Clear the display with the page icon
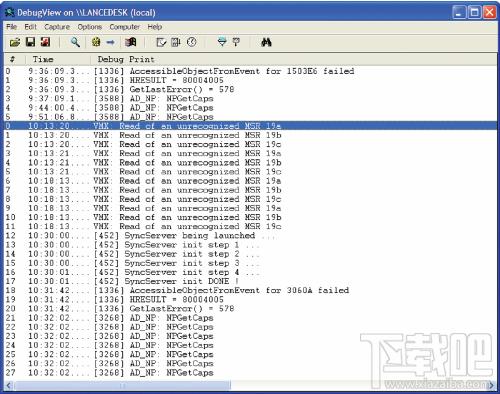 pos(161,42)
